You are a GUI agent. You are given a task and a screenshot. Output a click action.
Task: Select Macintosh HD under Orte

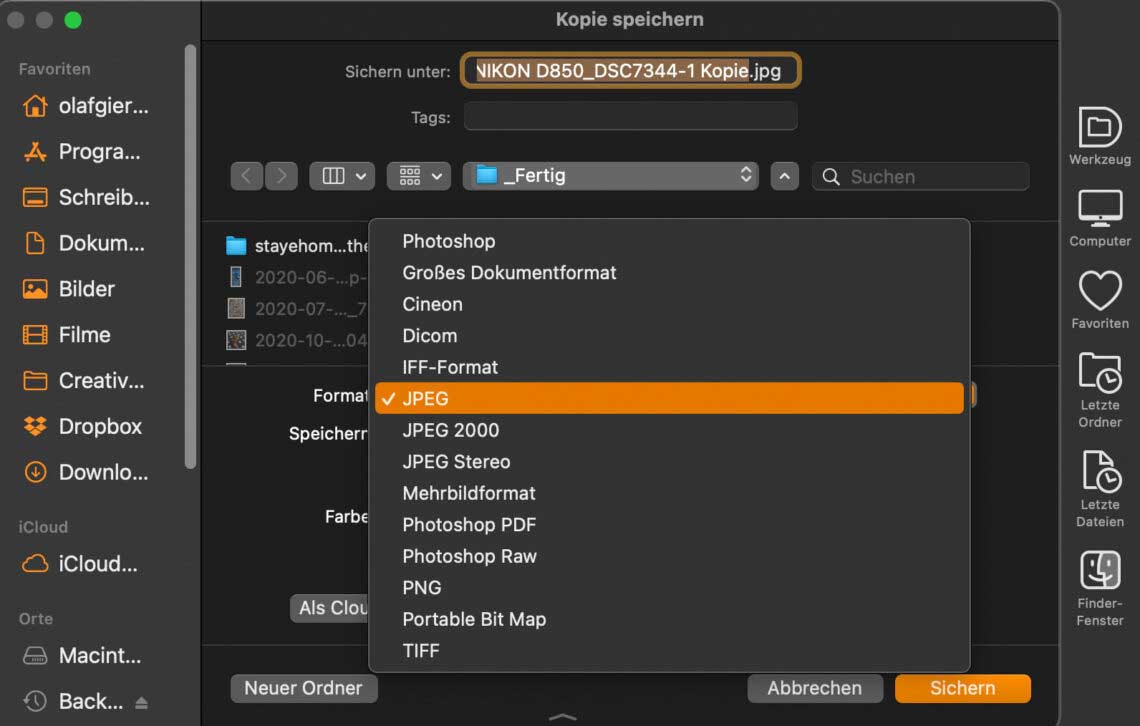82,656
